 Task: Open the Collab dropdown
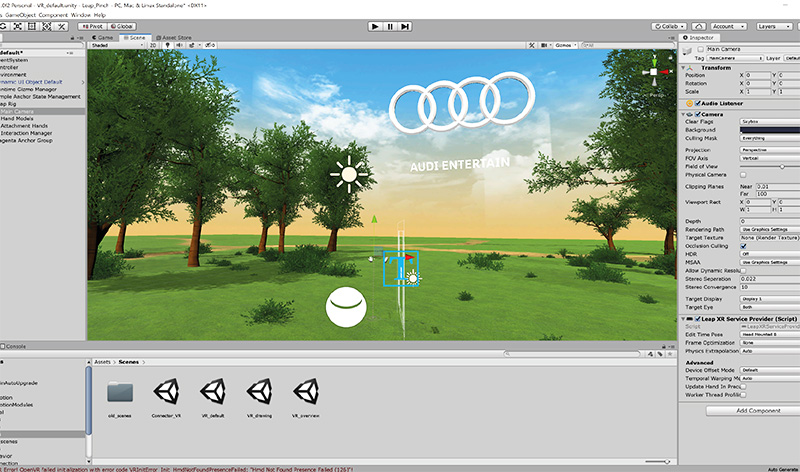(x=669, y=26)
